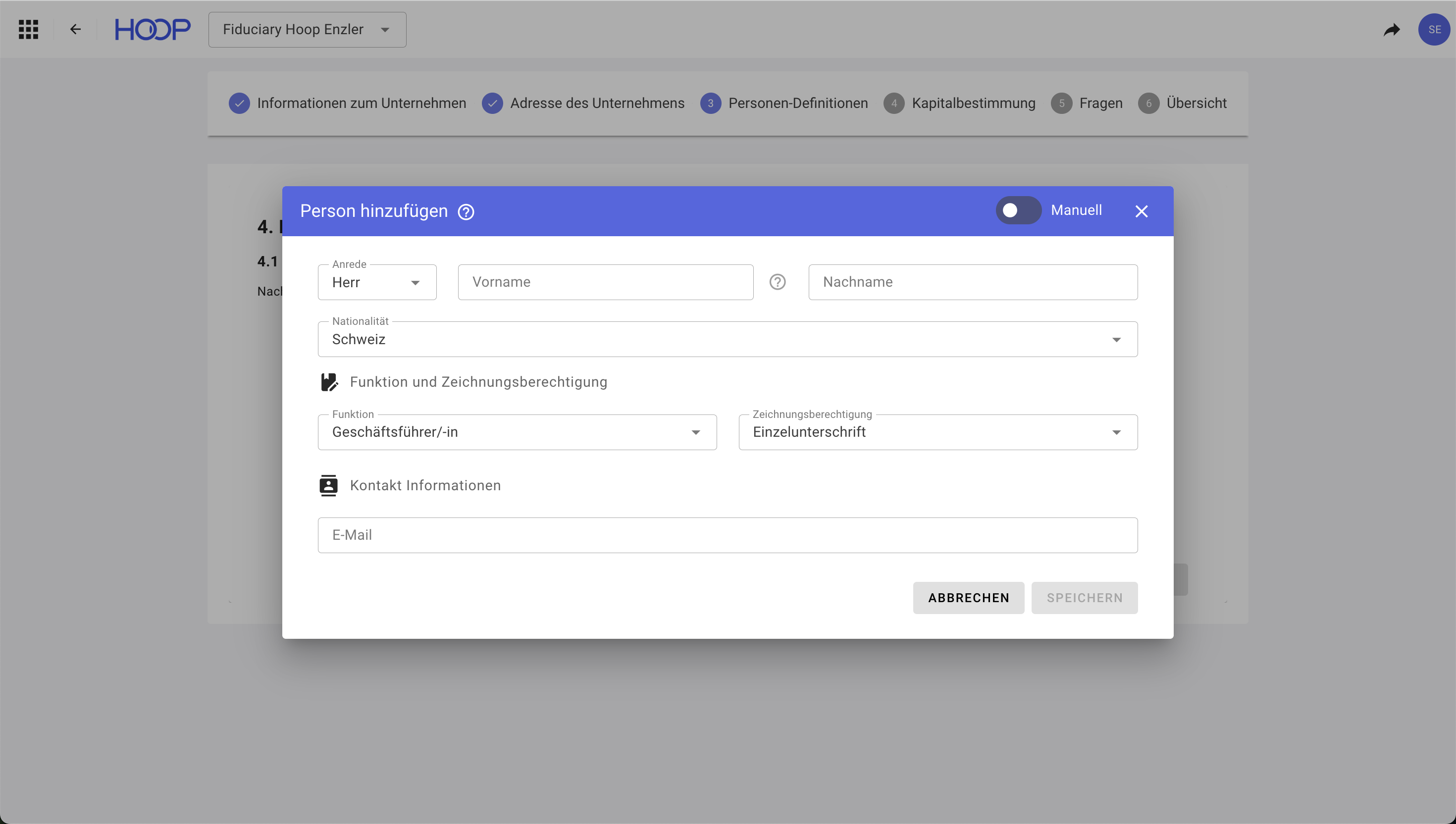Click the Kontakt Informationen contact icon

pos(328,486)
